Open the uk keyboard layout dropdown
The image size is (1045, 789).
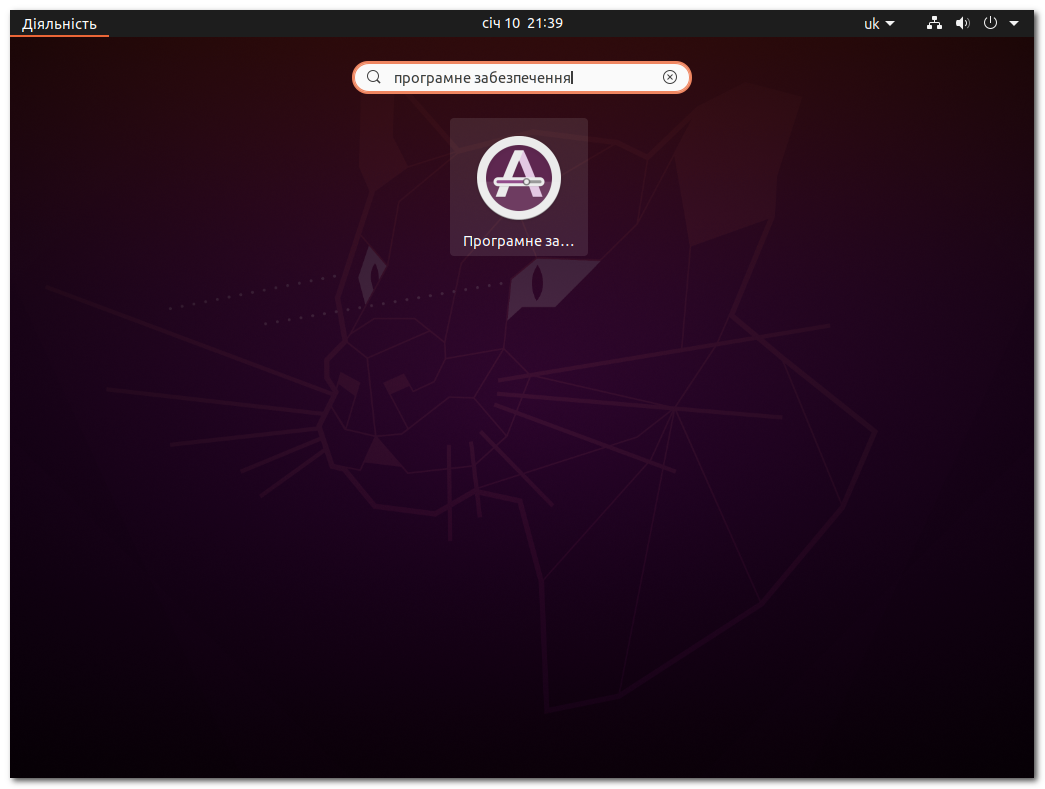(x=878, y=22)
